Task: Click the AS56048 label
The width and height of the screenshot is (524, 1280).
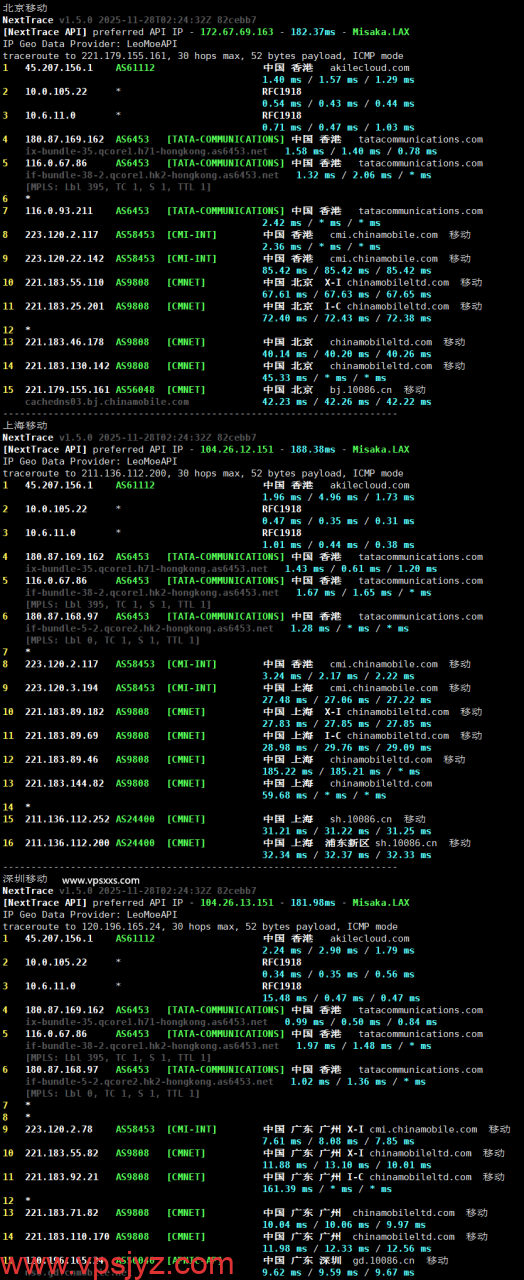Action: pos(135,390)
